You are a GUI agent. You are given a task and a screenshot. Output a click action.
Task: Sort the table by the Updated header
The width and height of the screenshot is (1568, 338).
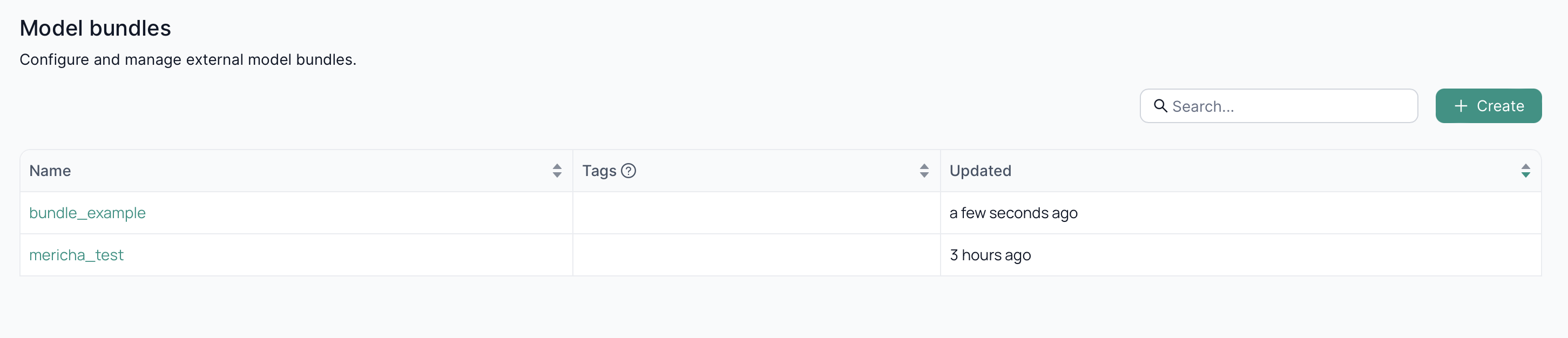pyautogui.click(x=981, y=171)
